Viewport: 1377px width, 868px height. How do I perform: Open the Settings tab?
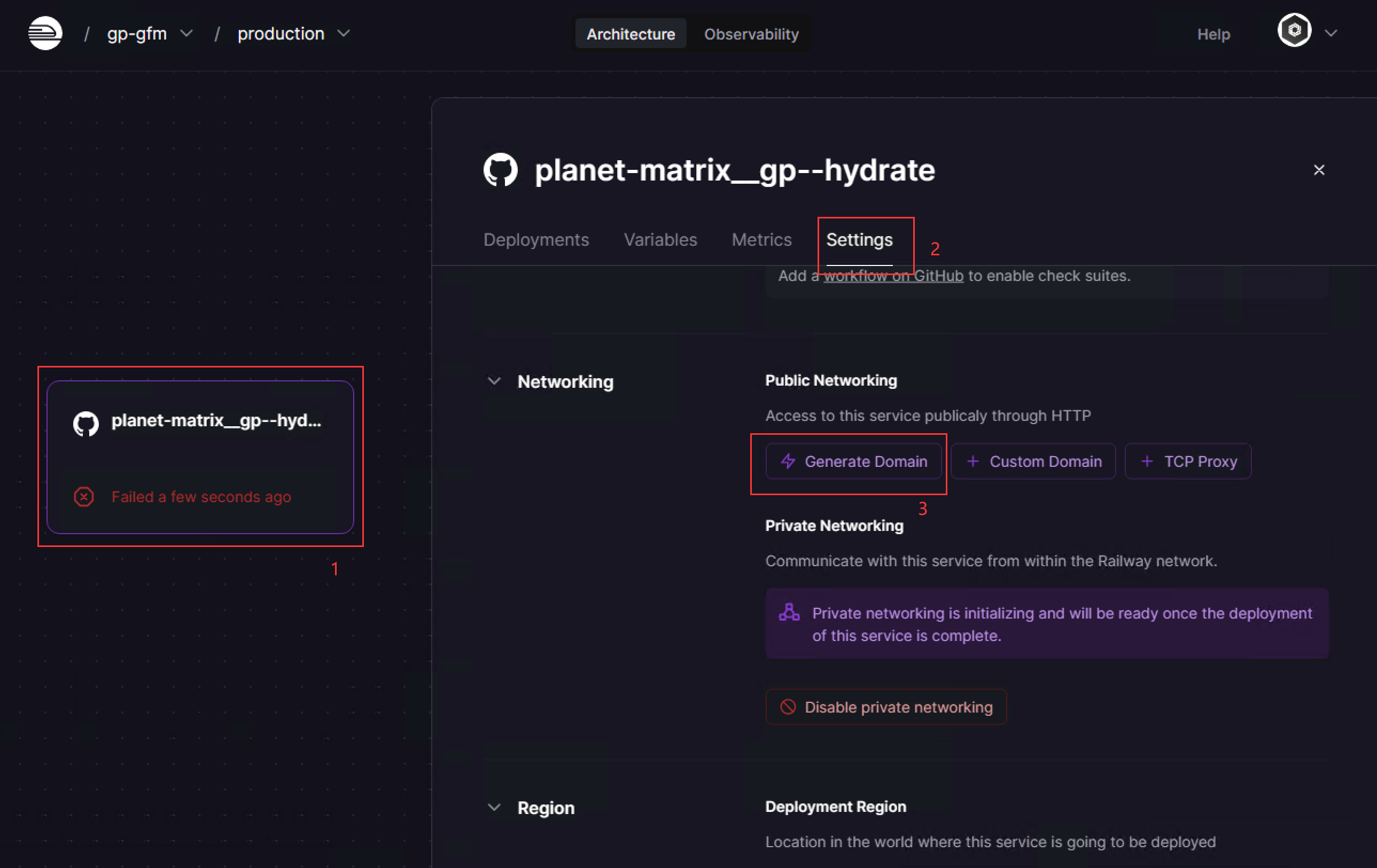tap(859, 240)
